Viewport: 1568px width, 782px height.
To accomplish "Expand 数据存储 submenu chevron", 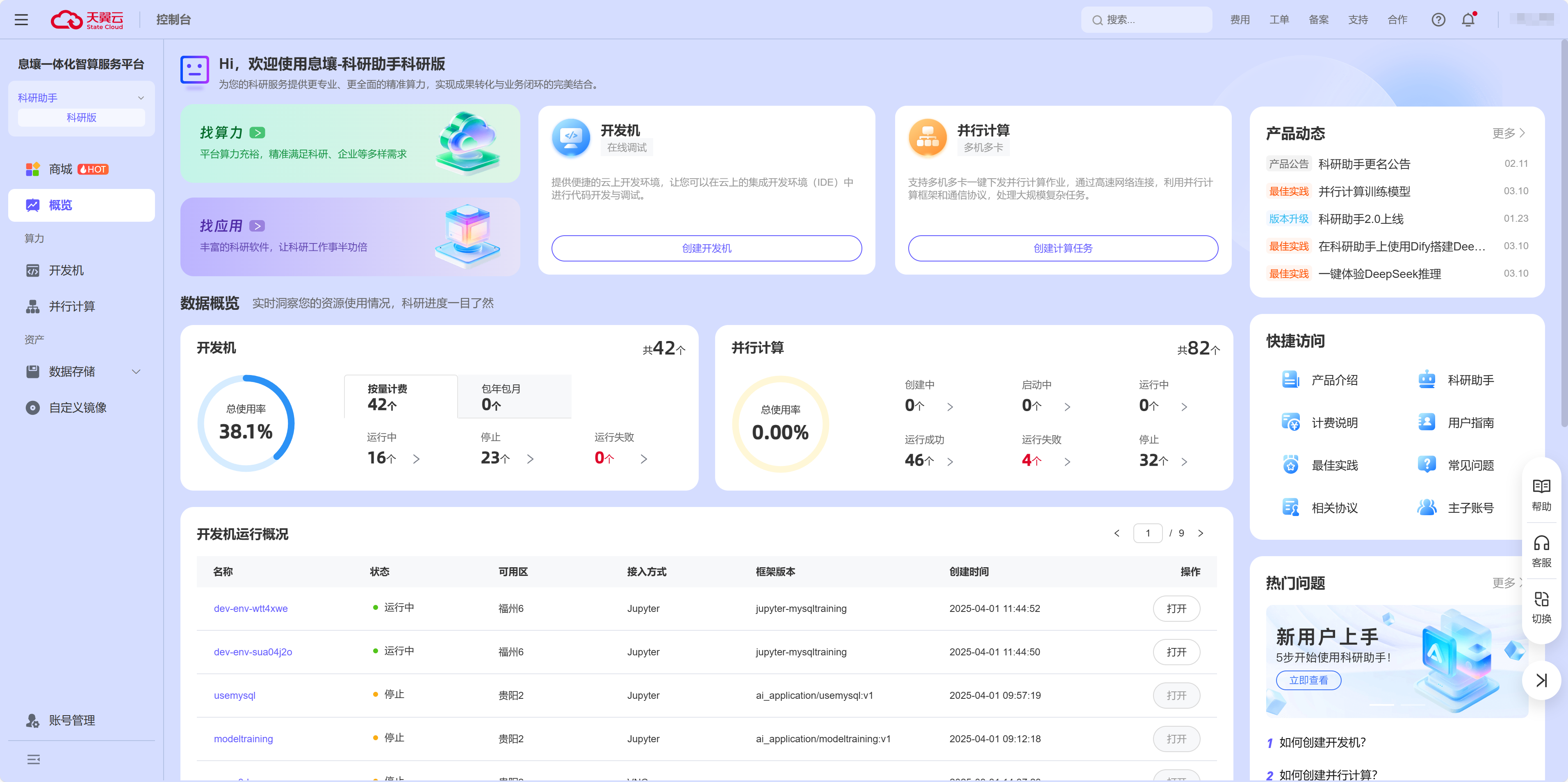I will pyautogui.click(x=137, y=372).
